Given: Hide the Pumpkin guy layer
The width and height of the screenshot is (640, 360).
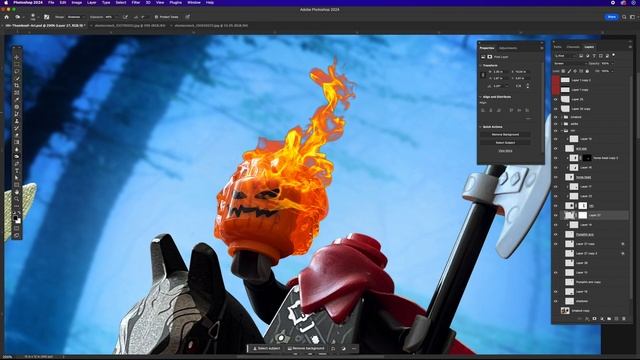Looking at the screenshot, I should (x=556, y=234).
